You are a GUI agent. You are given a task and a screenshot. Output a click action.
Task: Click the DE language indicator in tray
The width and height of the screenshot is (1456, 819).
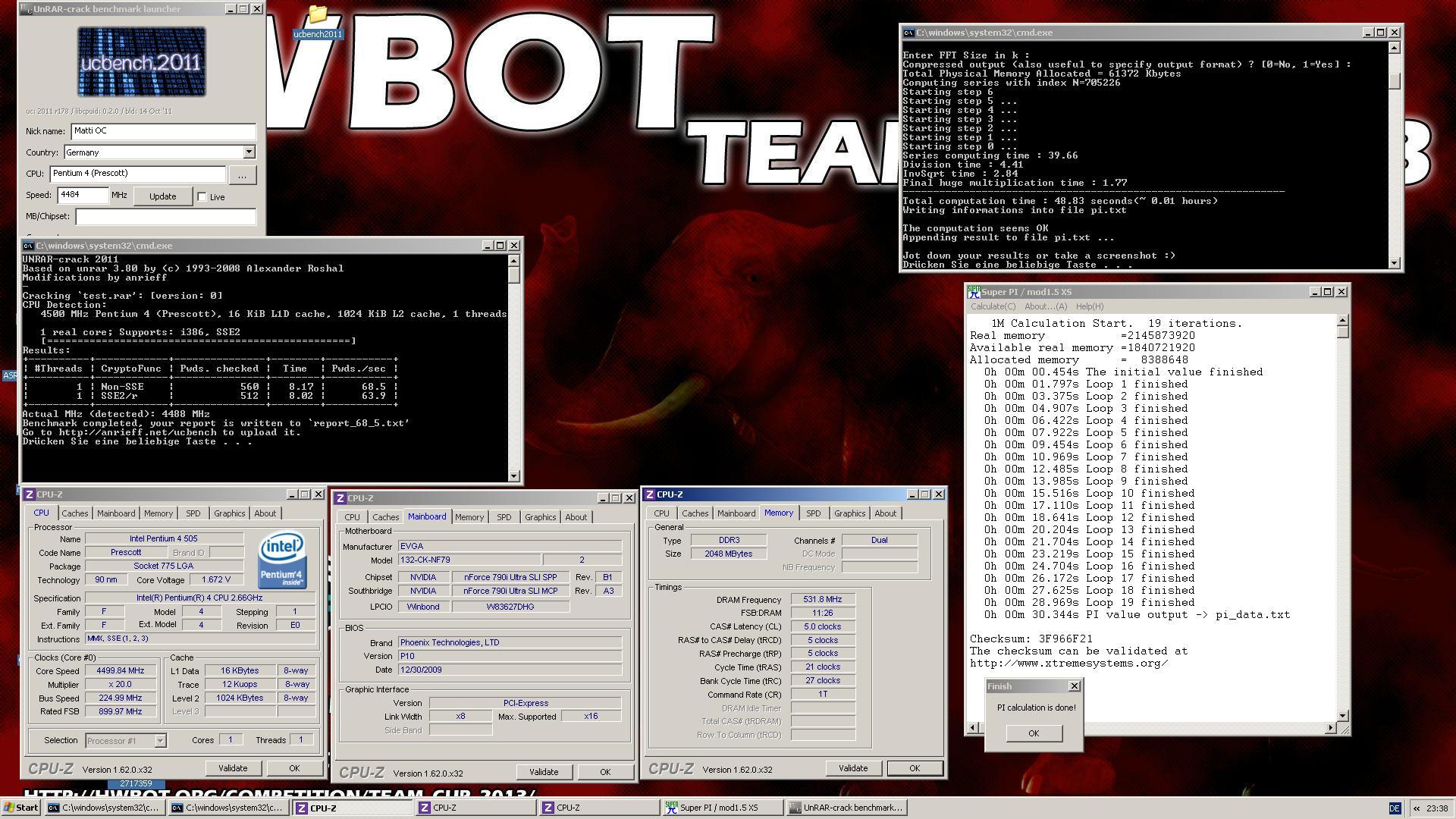[1394, 808]
